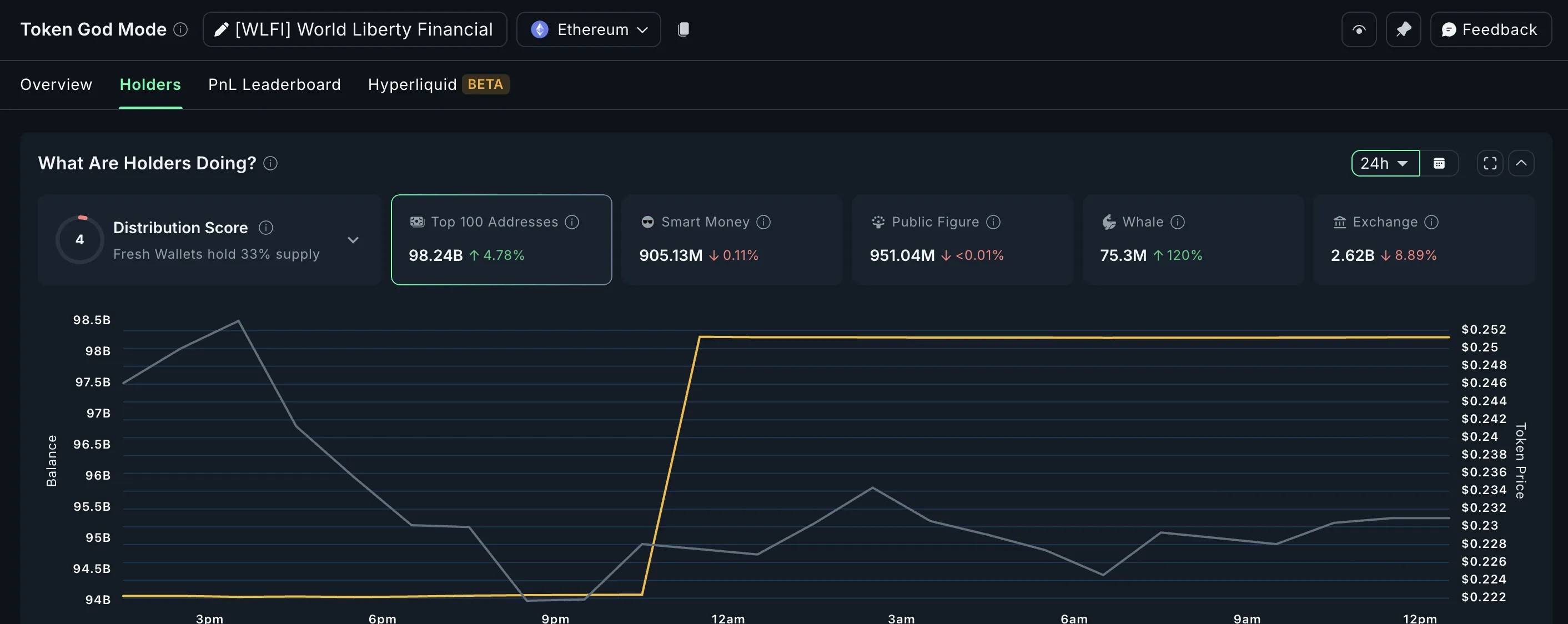The image size is (1568, 624).
Task: Click the Smart Money icon
Action: (x=647, y=222)
